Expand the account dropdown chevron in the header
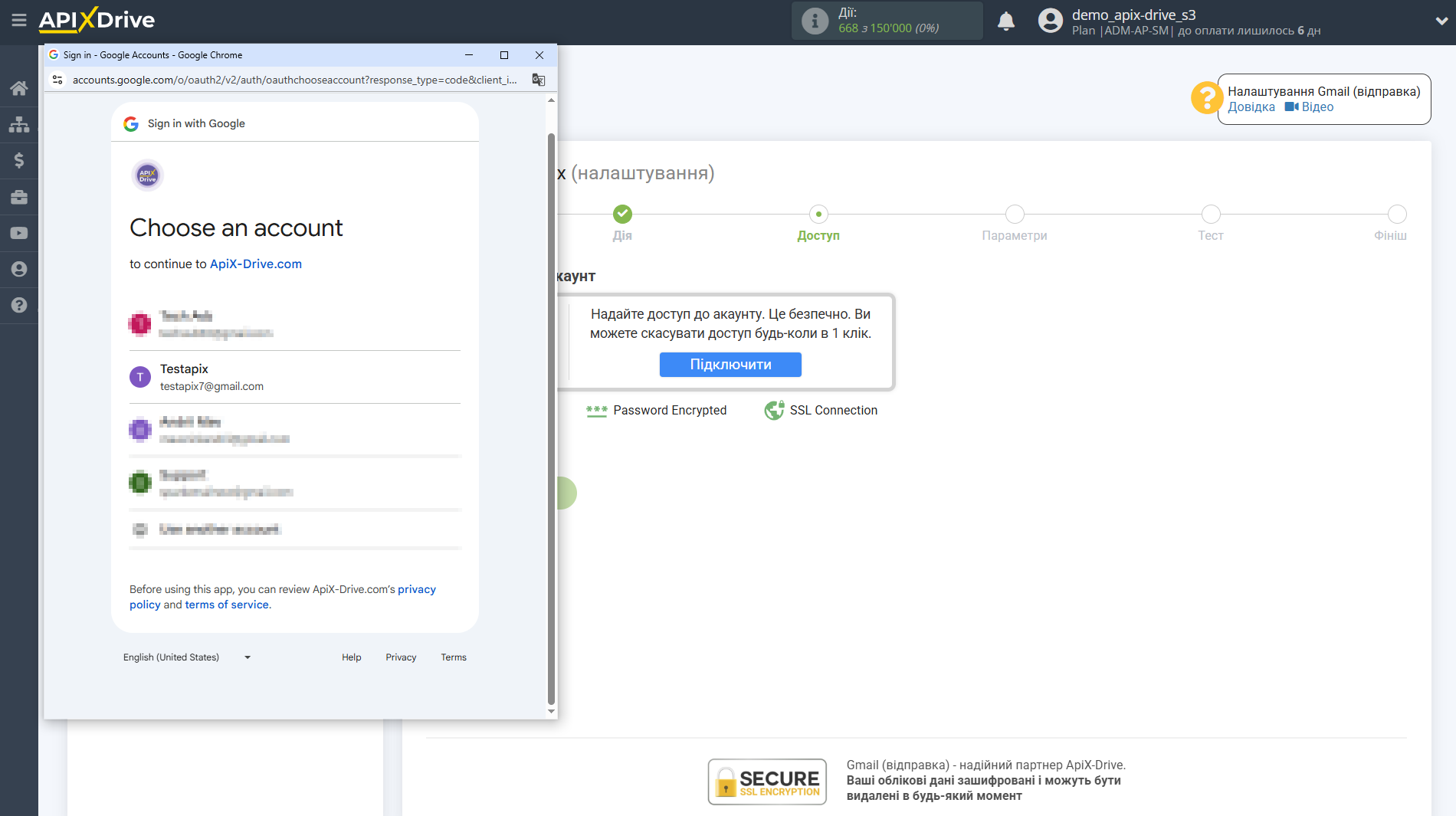This screenshot has width=1456, height=816. tap(1441, 21)
